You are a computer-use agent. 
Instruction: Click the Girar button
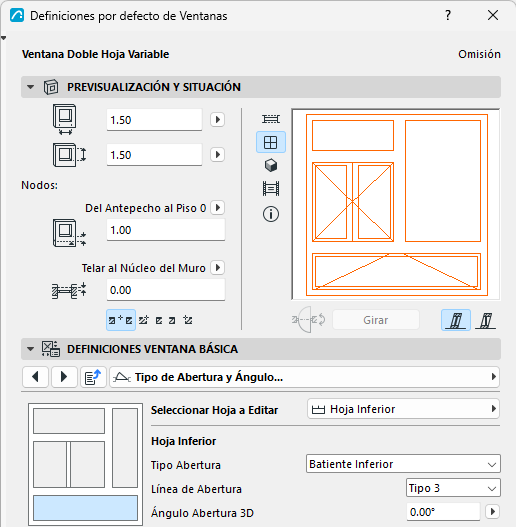(x=375, y=320)
